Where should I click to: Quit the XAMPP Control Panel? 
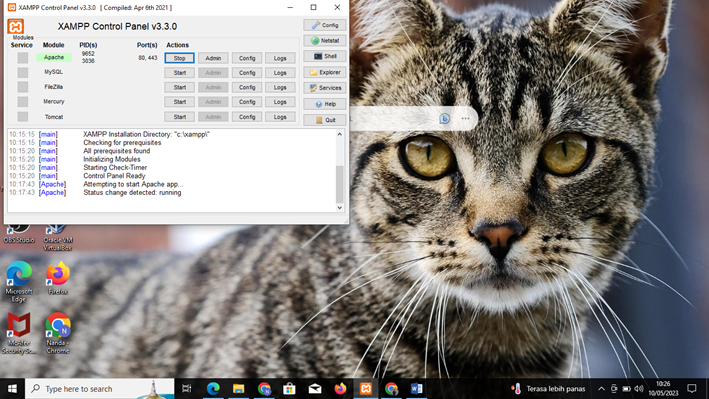325,120
